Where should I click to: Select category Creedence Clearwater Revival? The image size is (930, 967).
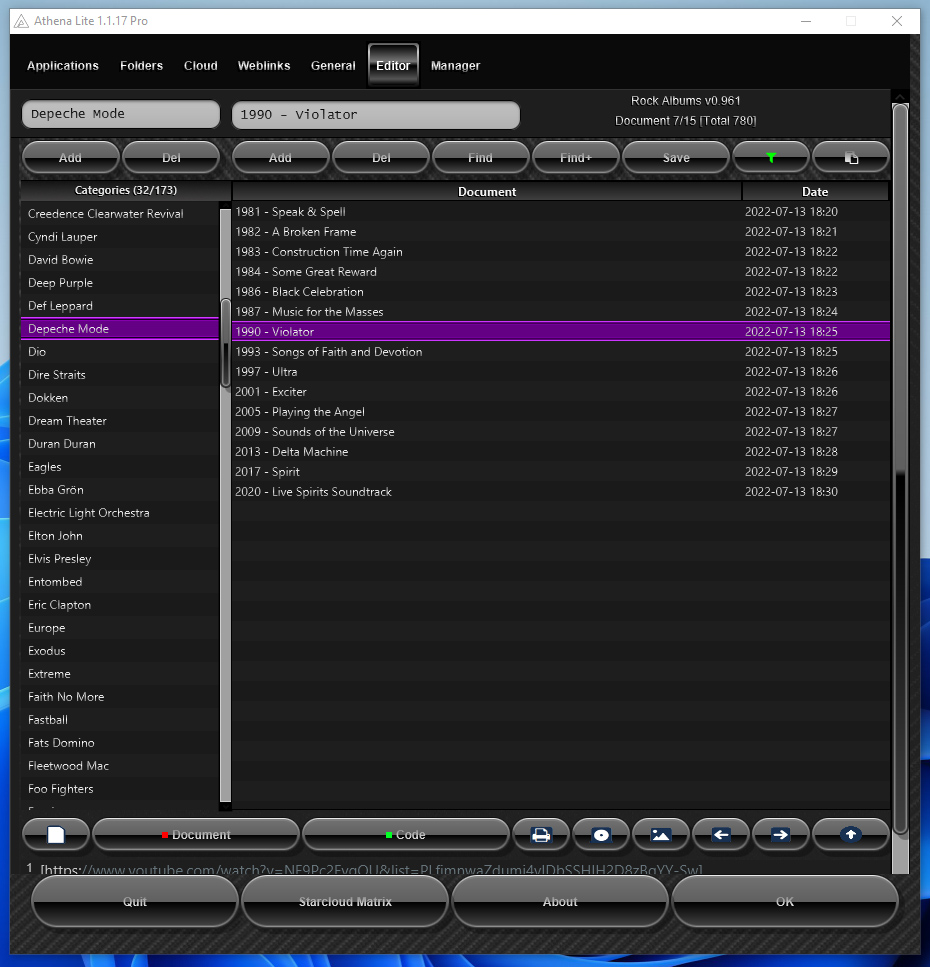(120, 213)
